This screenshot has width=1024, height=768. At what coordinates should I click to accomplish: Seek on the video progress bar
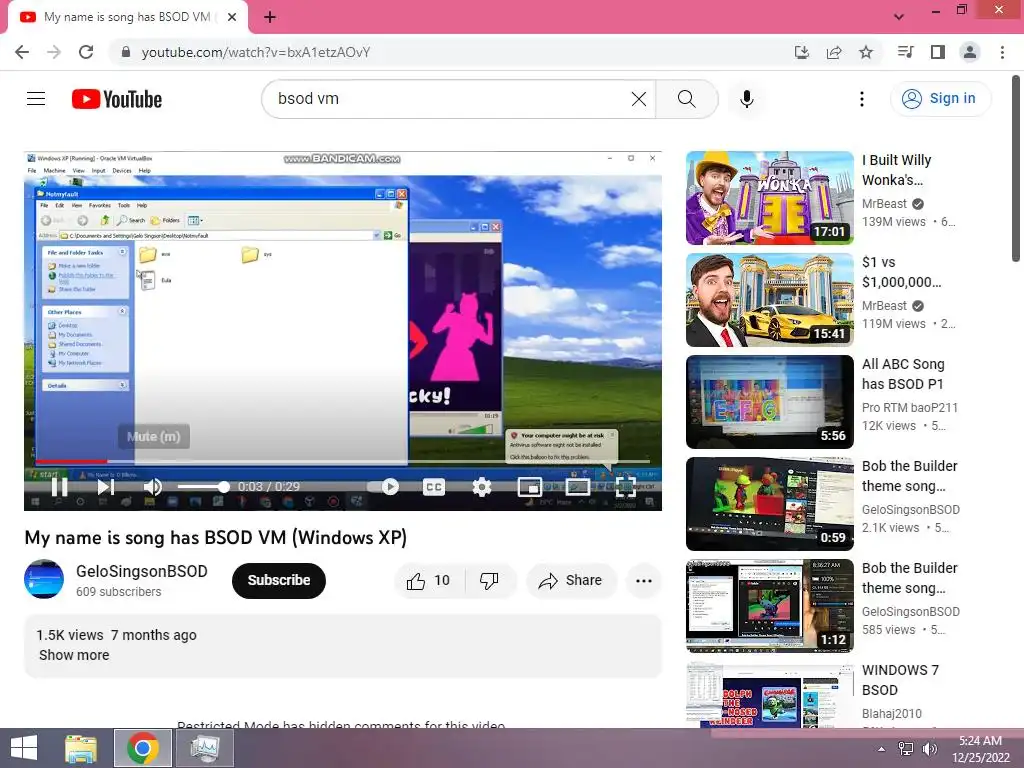coord(343,461)
